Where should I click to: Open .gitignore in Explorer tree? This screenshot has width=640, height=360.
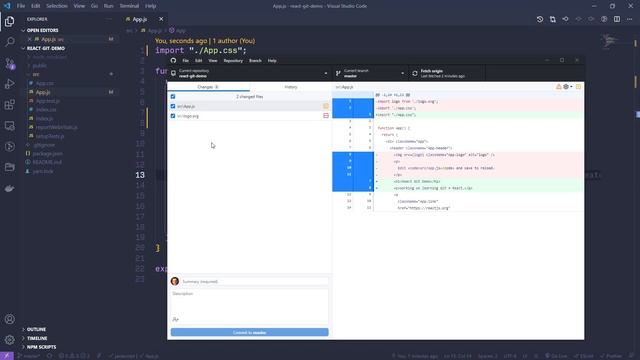coord(44,145)
